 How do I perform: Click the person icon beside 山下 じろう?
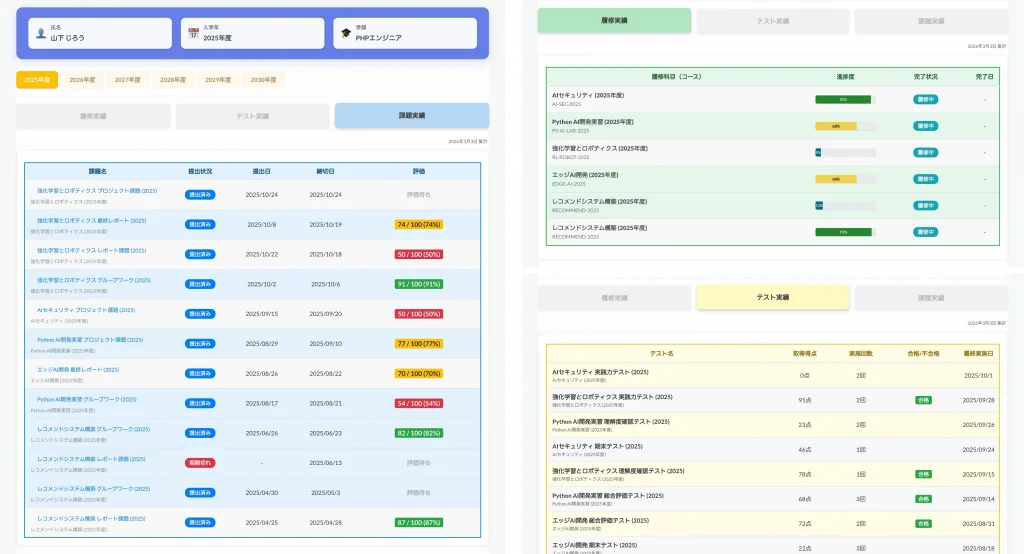[x=41, y=33]
